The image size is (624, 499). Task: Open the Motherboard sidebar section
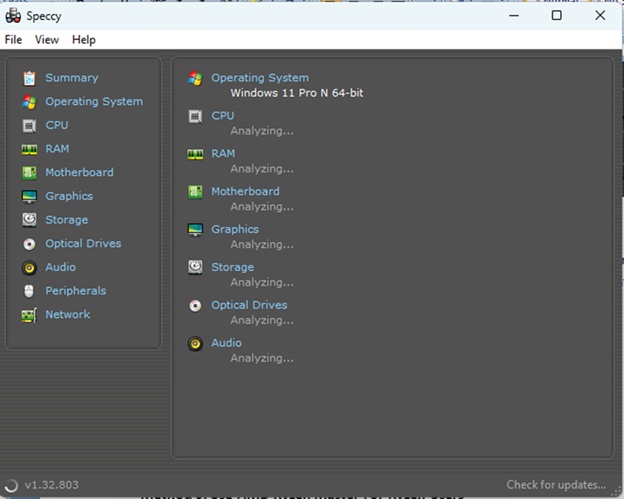(79, 173)
